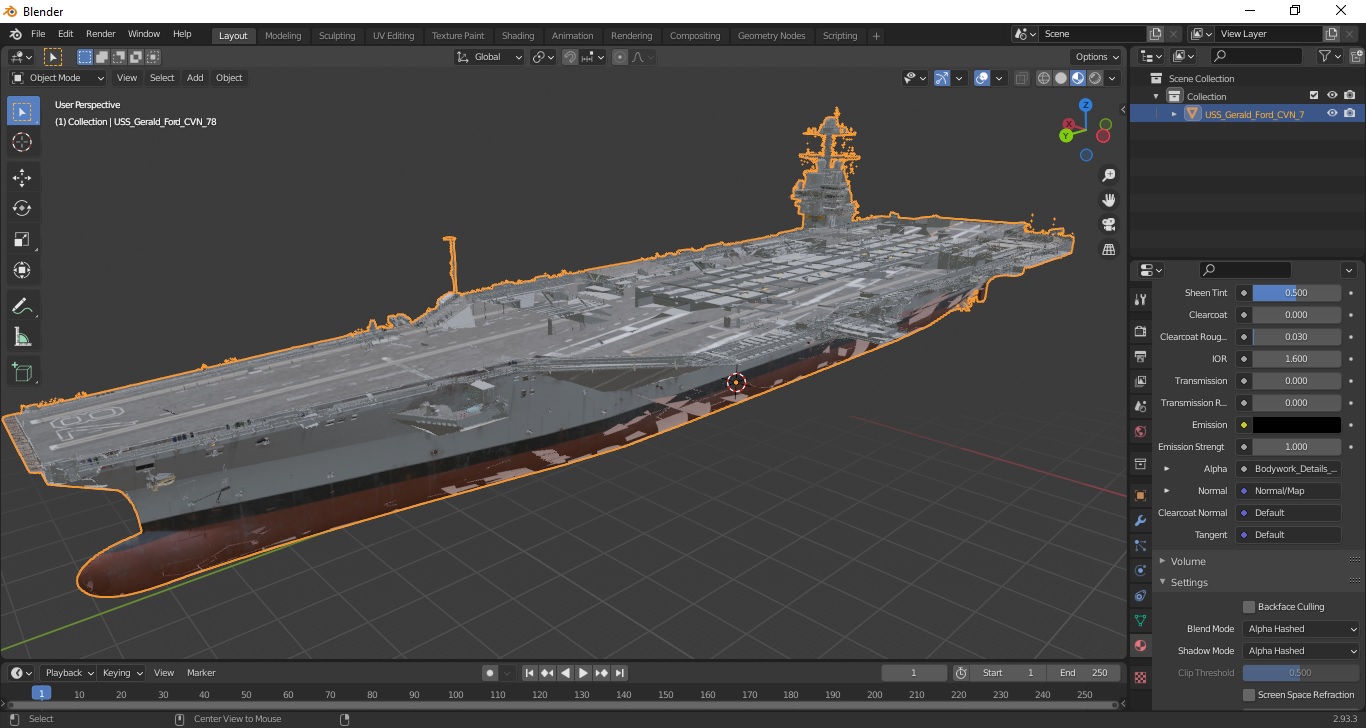Enable Backface Culling checkbox
Viewport: 1366px width, 728px height.
click(x=1249, y=607)
